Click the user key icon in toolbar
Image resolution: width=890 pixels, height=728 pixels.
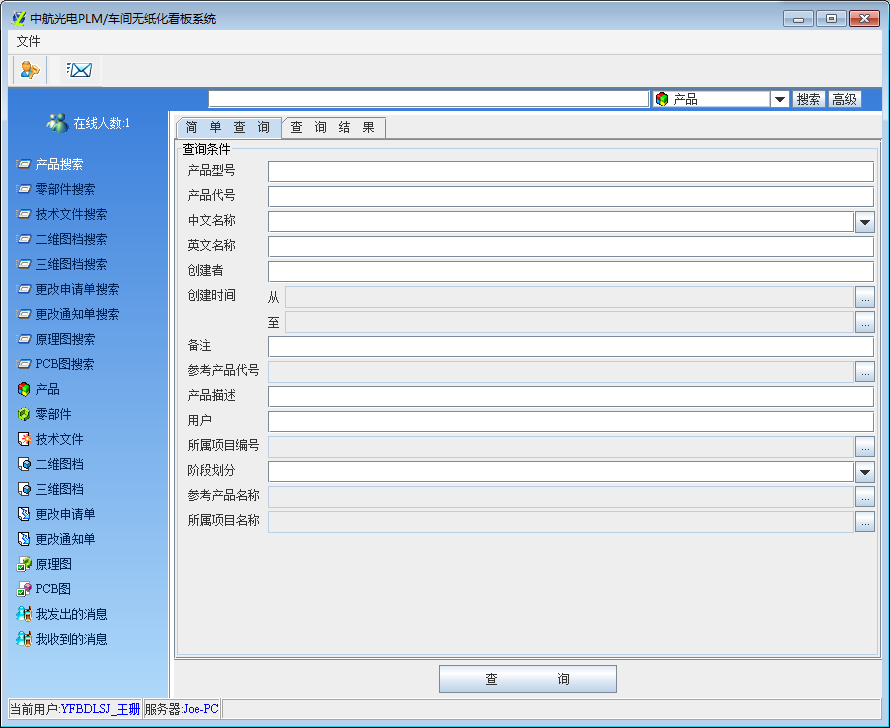29,70
